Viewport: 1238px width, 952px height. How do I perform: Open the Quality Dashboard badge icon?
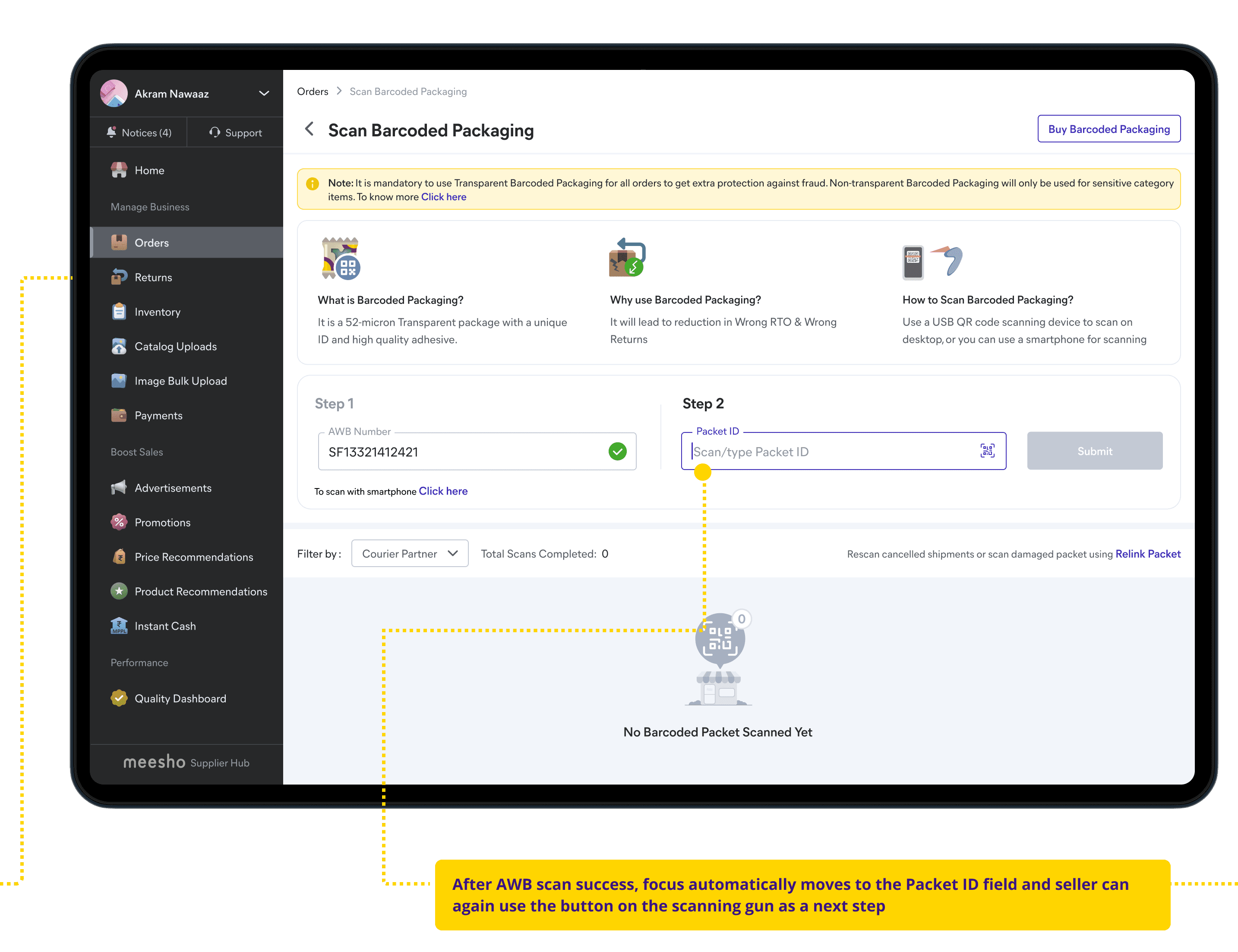[119, 698]
